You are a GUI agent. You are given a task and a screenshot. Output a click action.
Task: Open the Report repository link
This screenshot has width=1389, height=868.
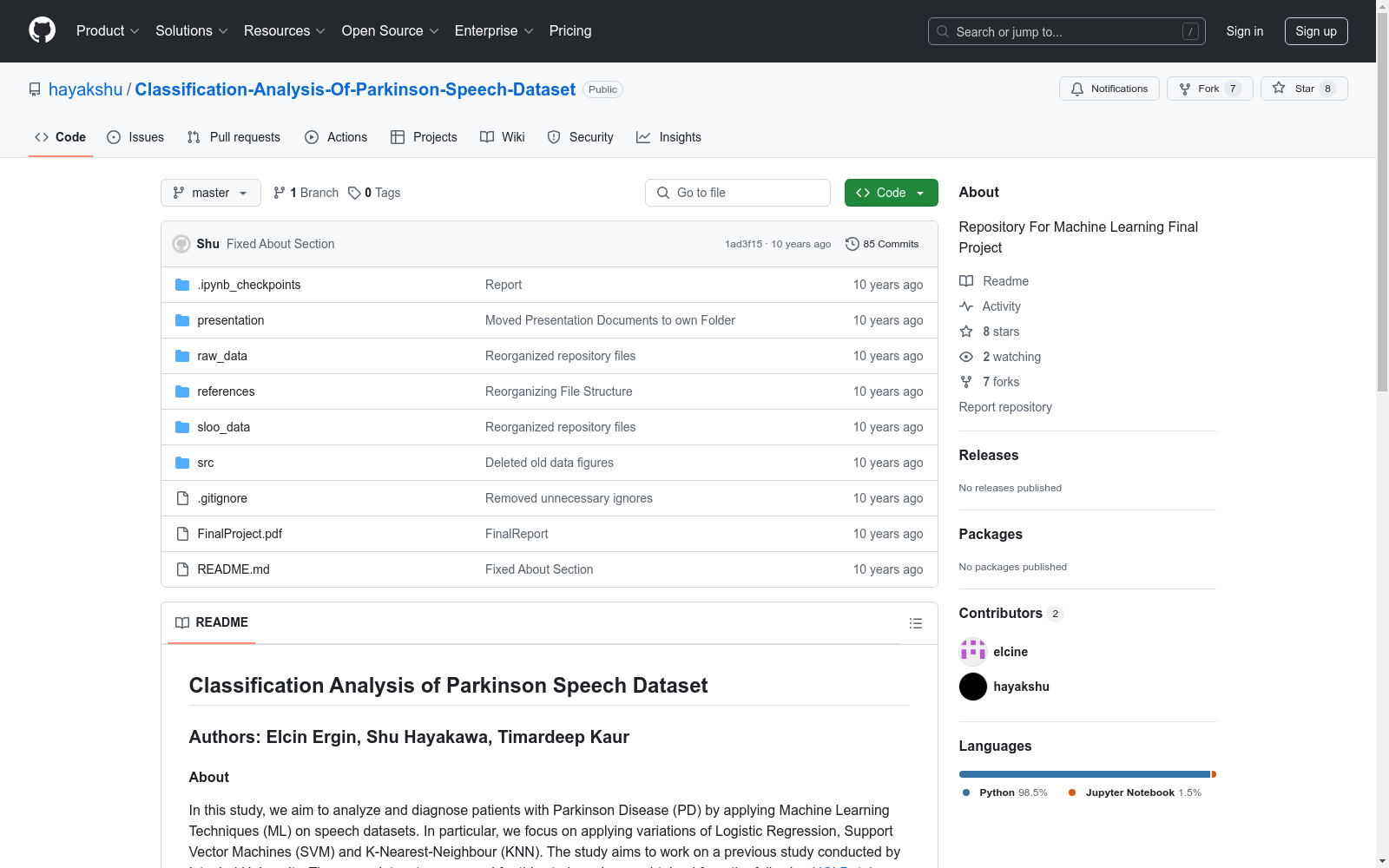coord(1005,407)
